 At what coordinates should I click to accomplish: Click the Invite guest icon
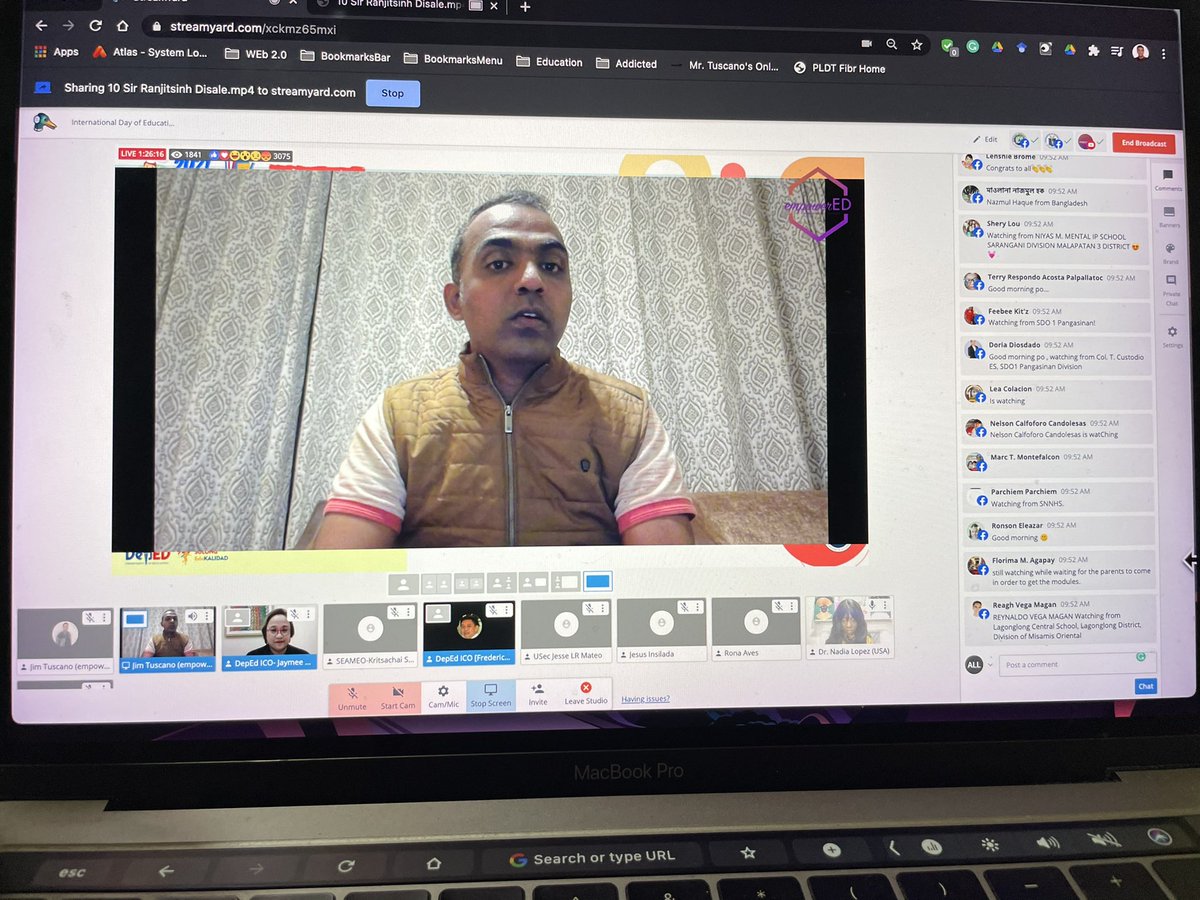(538, 689)
